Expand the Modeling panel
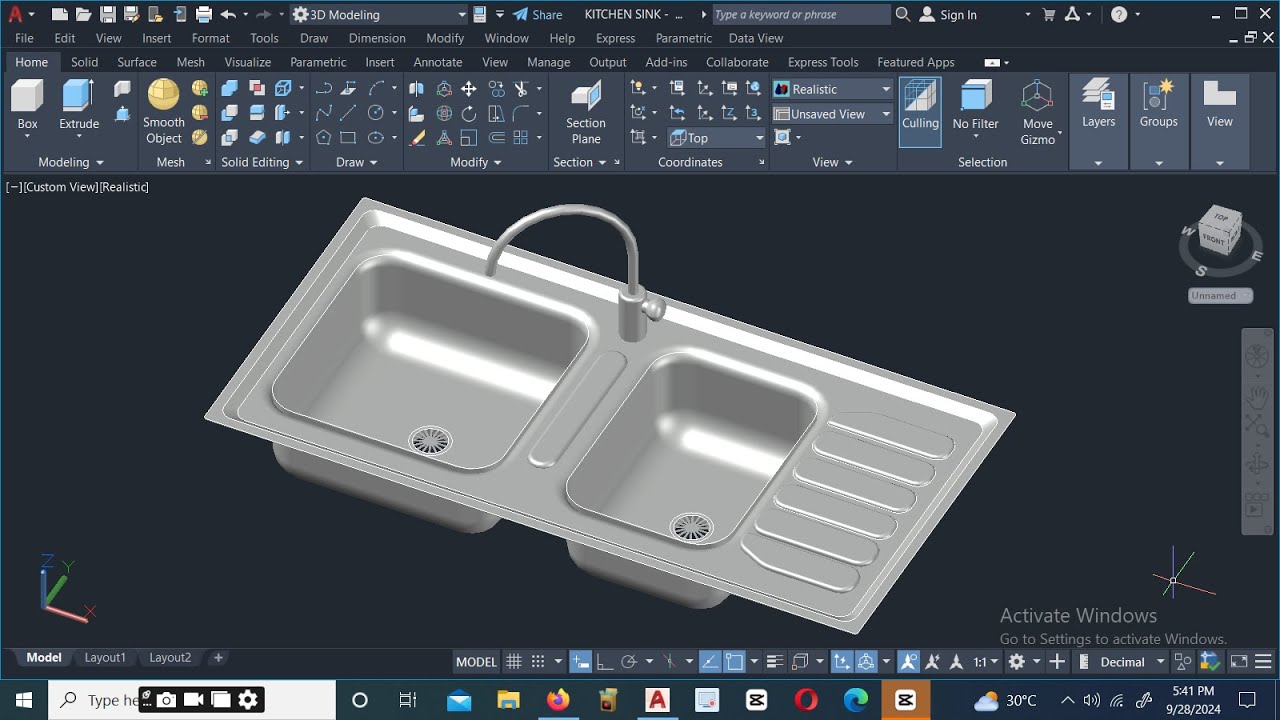 coord(71,162)
